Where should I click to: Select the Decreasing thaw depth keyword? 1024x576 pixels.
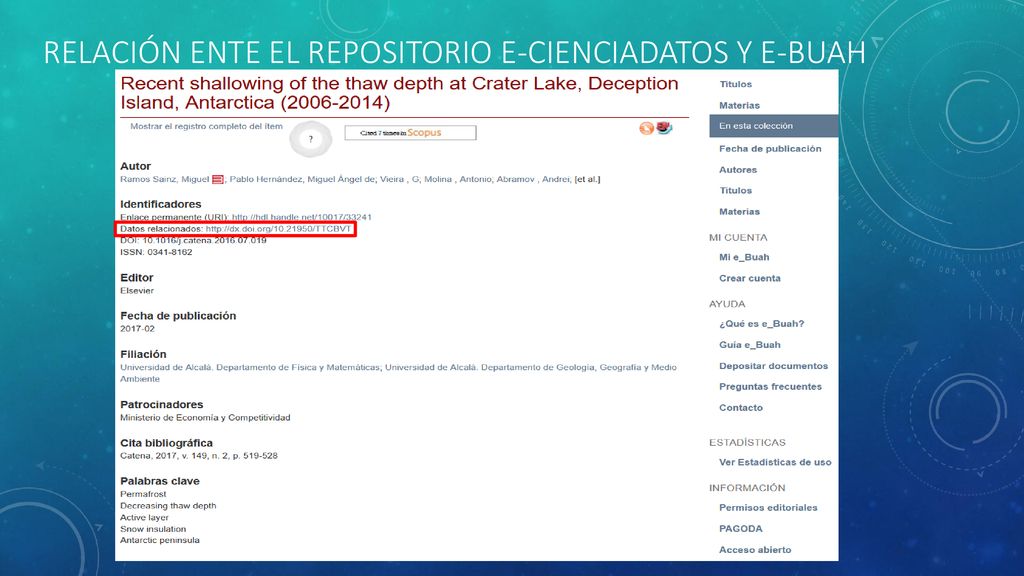(x=168, y=505)
